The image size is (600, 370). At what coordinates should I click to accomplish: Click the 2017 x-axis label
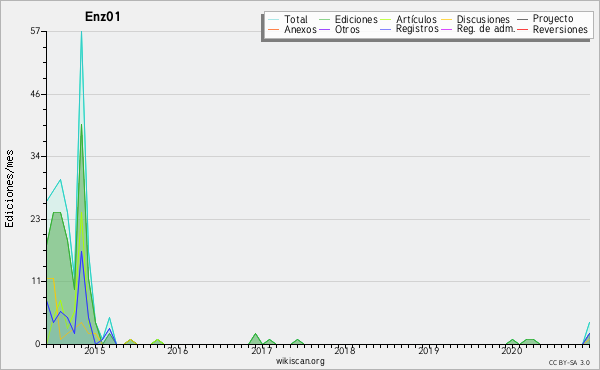tap(262, 351)
